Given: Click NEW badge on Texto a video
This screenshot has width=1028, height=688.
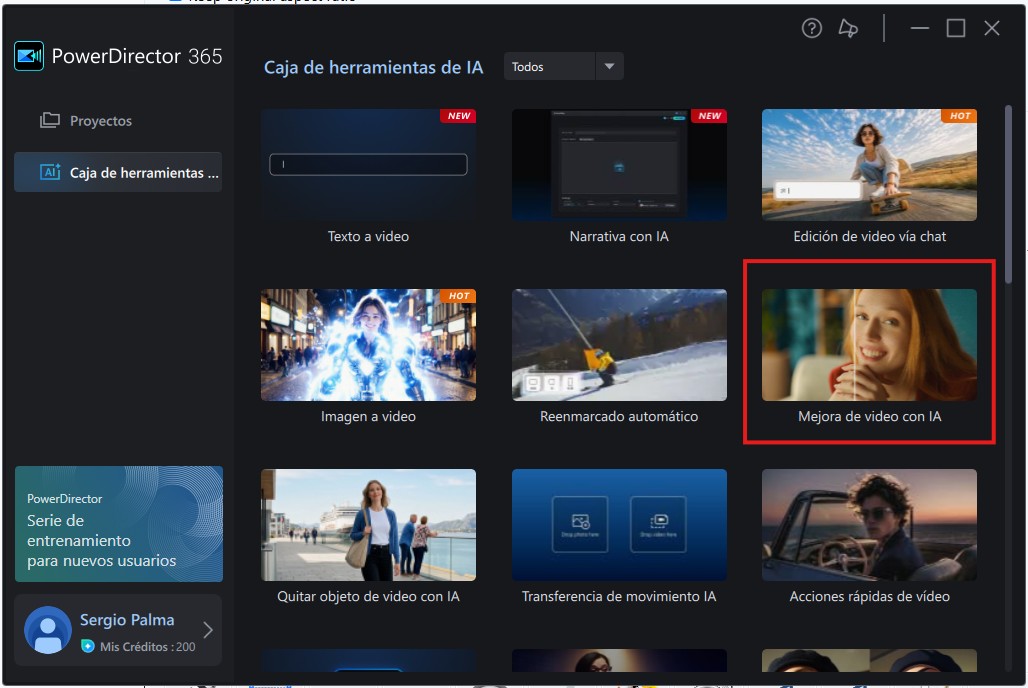Looking at the screenshot, I should pyautogui.click(x=459, y=115).
